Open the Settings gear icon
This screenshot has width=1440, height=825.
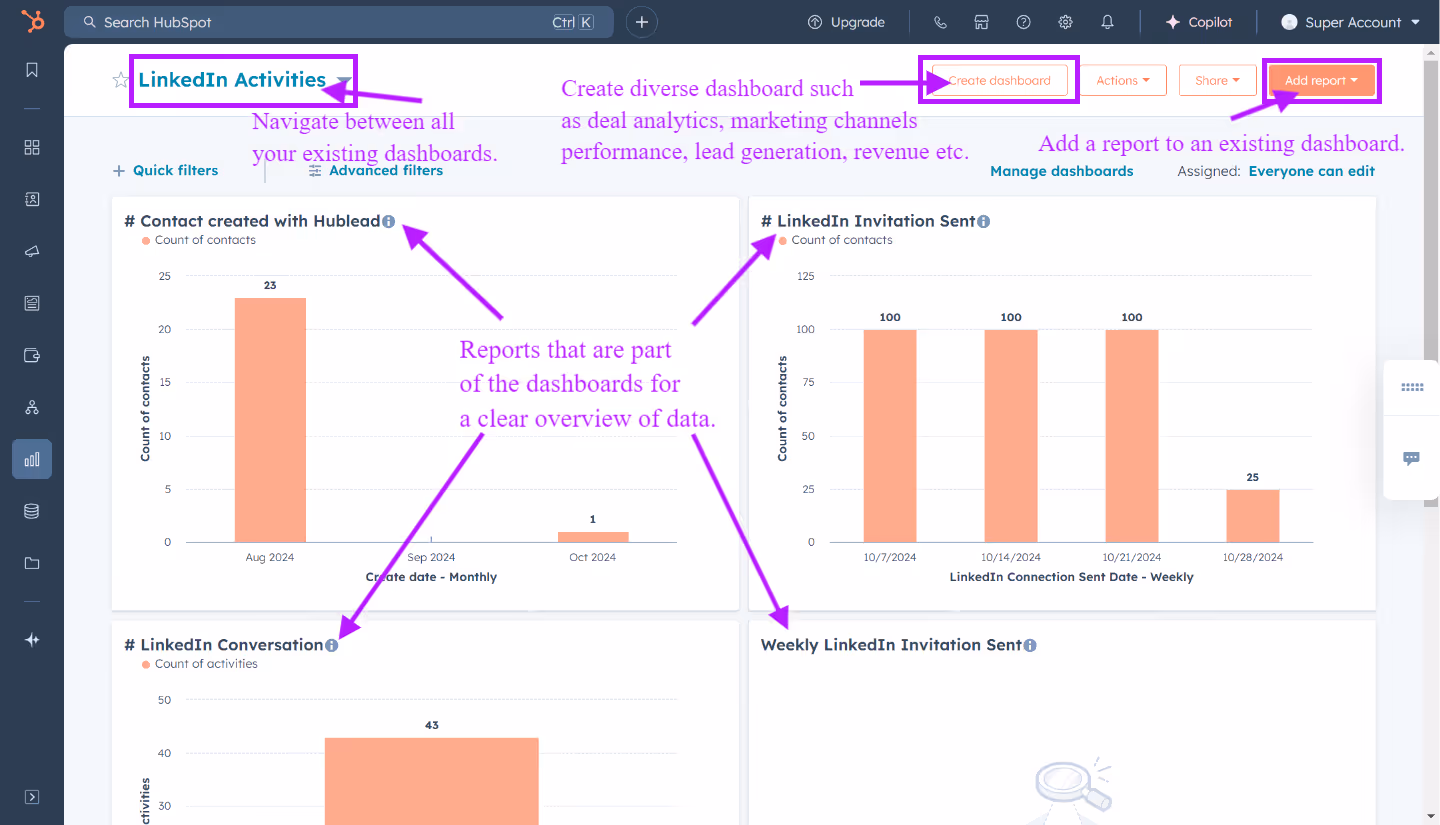point(1065,21)
